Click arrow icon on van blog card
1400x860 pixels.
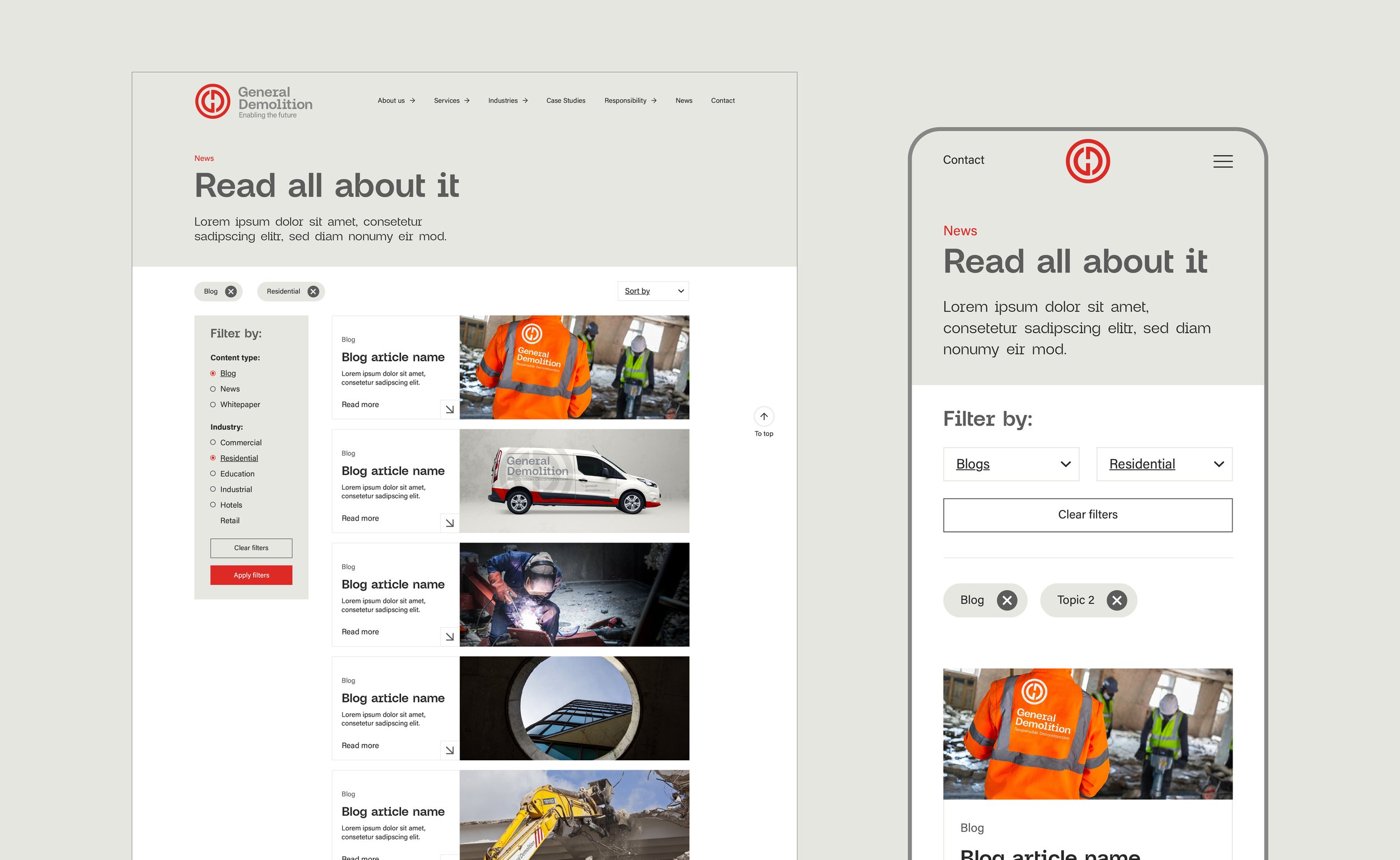point(450,524)
